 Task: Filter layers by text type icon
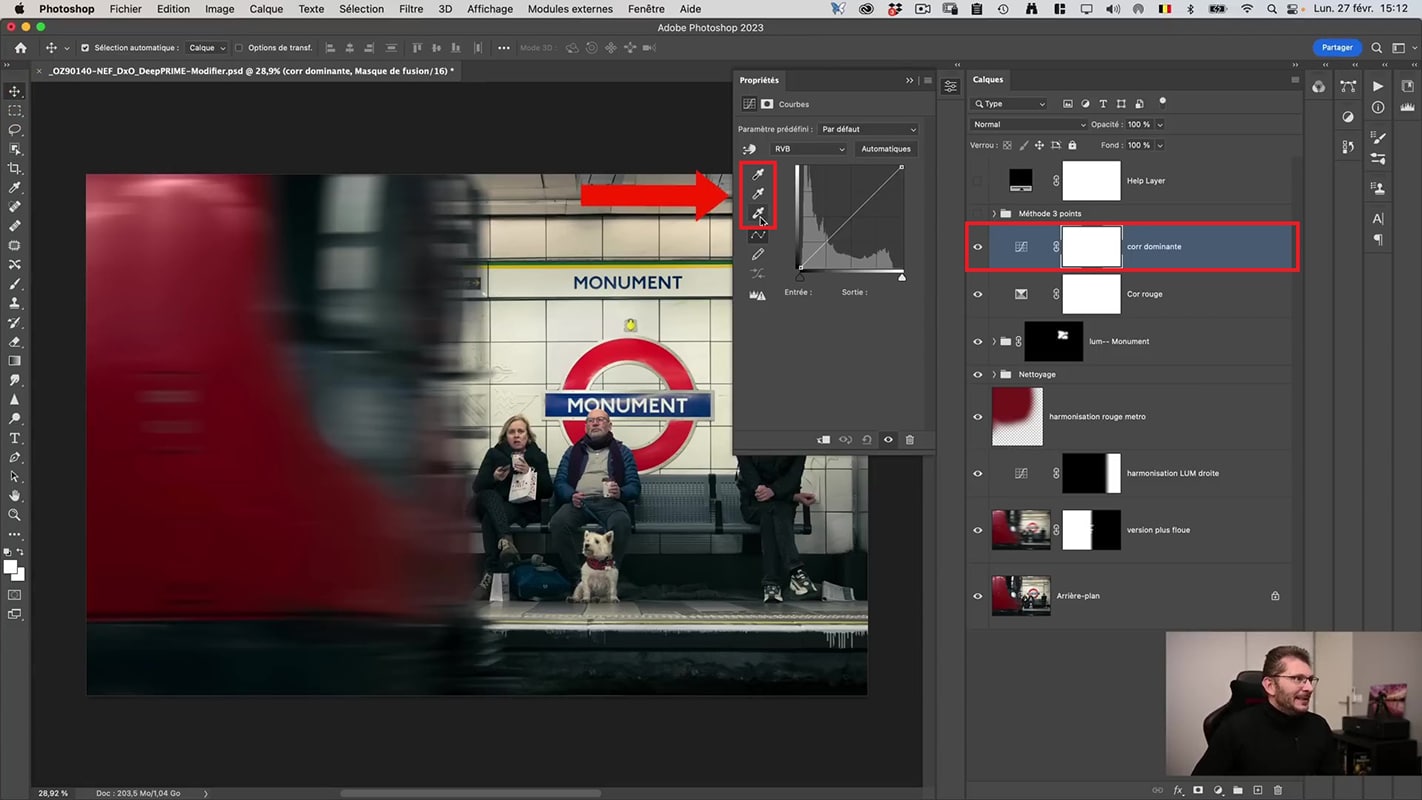click(1103, 103)
